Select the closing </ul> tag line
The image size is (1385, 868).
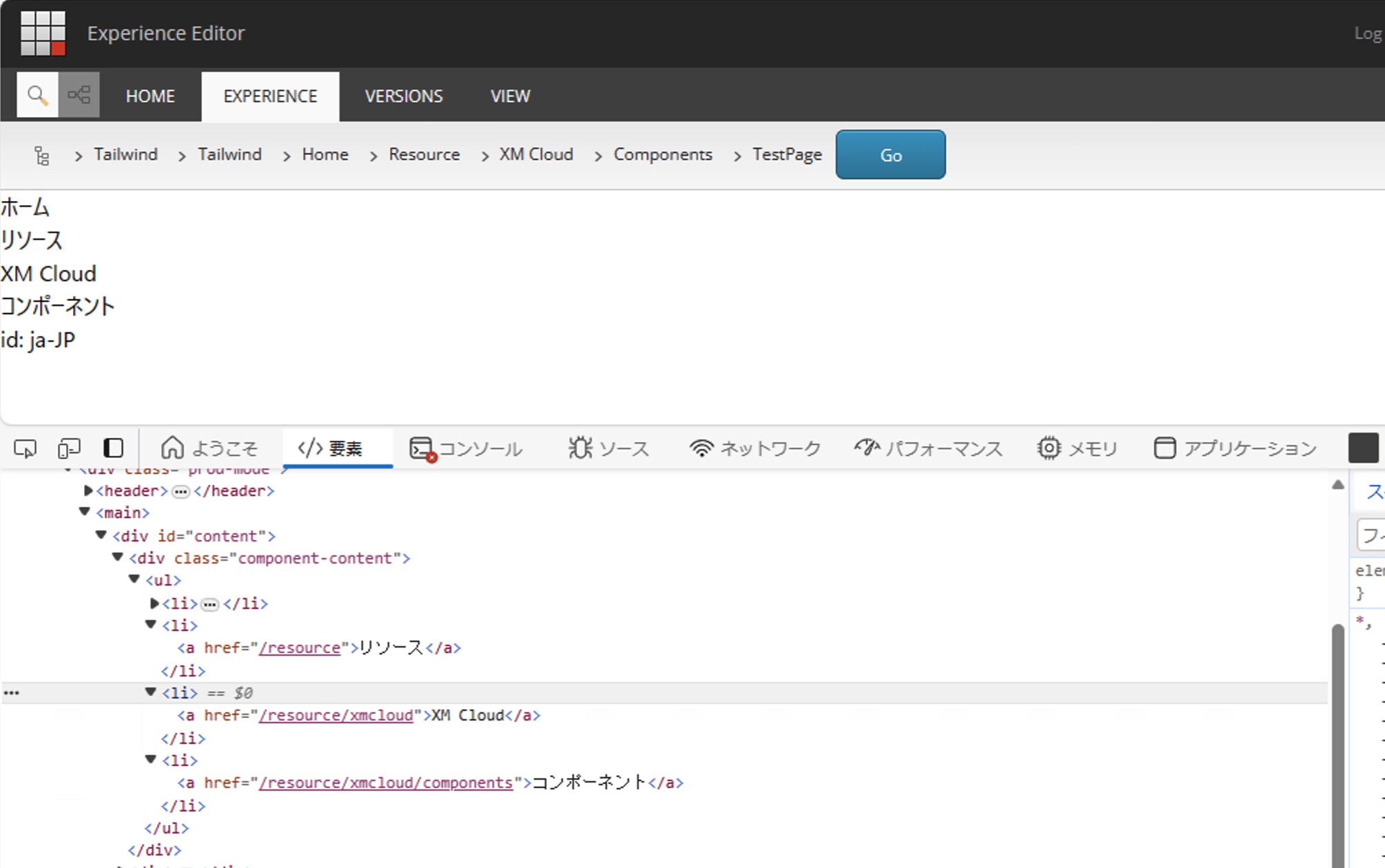point(167,827)
